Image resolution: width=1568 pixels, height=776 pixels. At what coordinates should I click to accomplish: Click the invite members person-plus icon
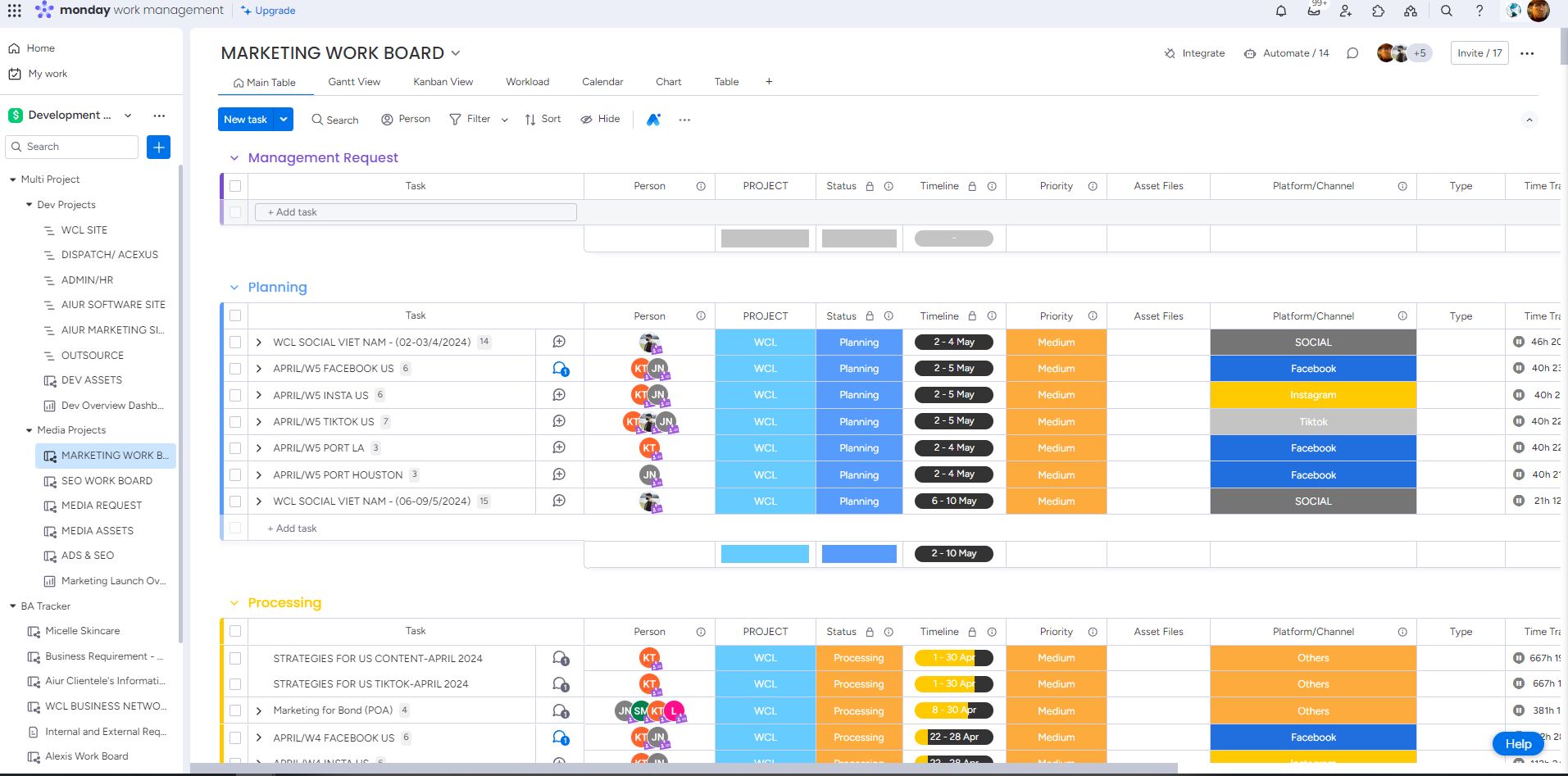[1346, 11]
